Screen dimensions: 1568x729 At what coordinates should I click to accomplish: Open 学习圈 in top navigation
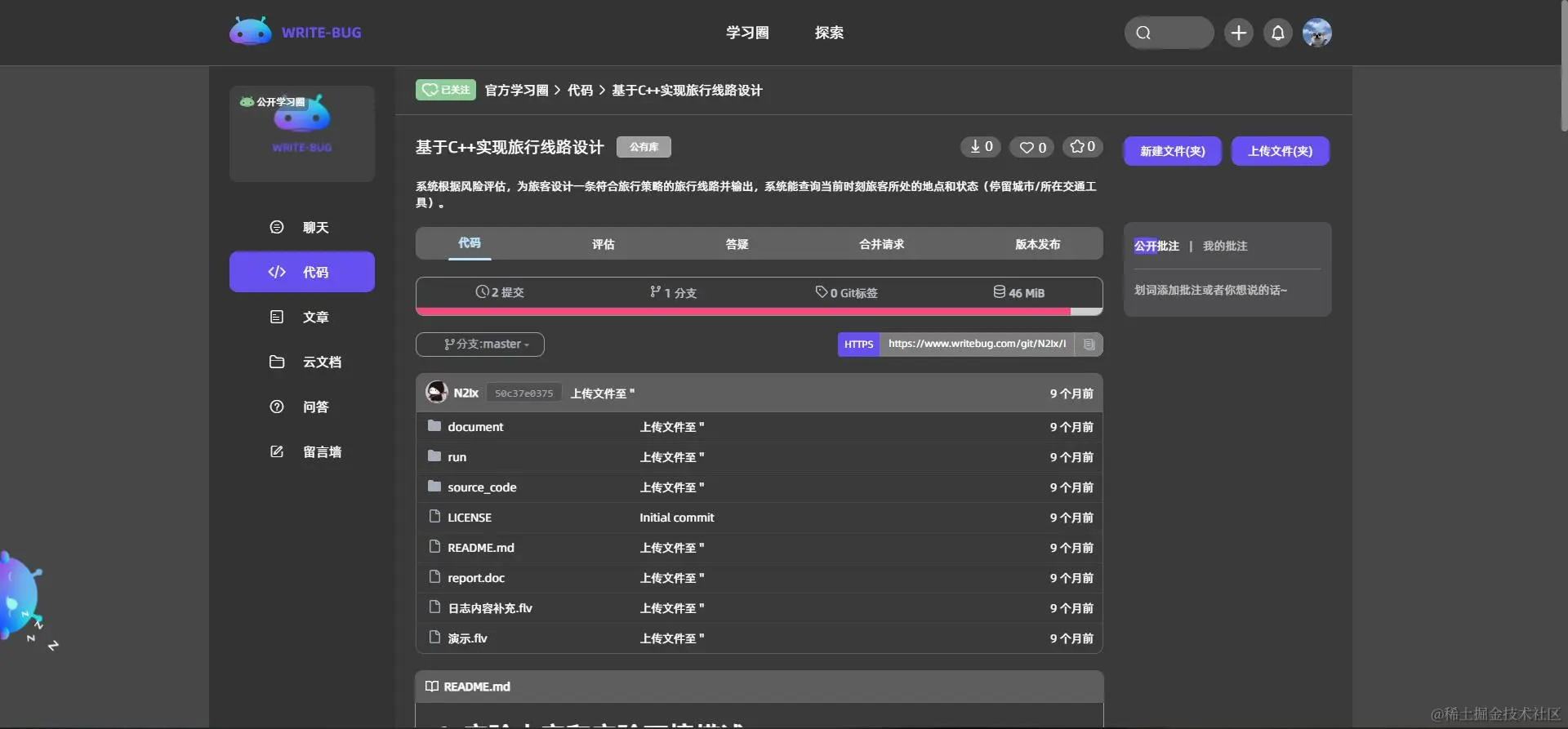(747, 33)
